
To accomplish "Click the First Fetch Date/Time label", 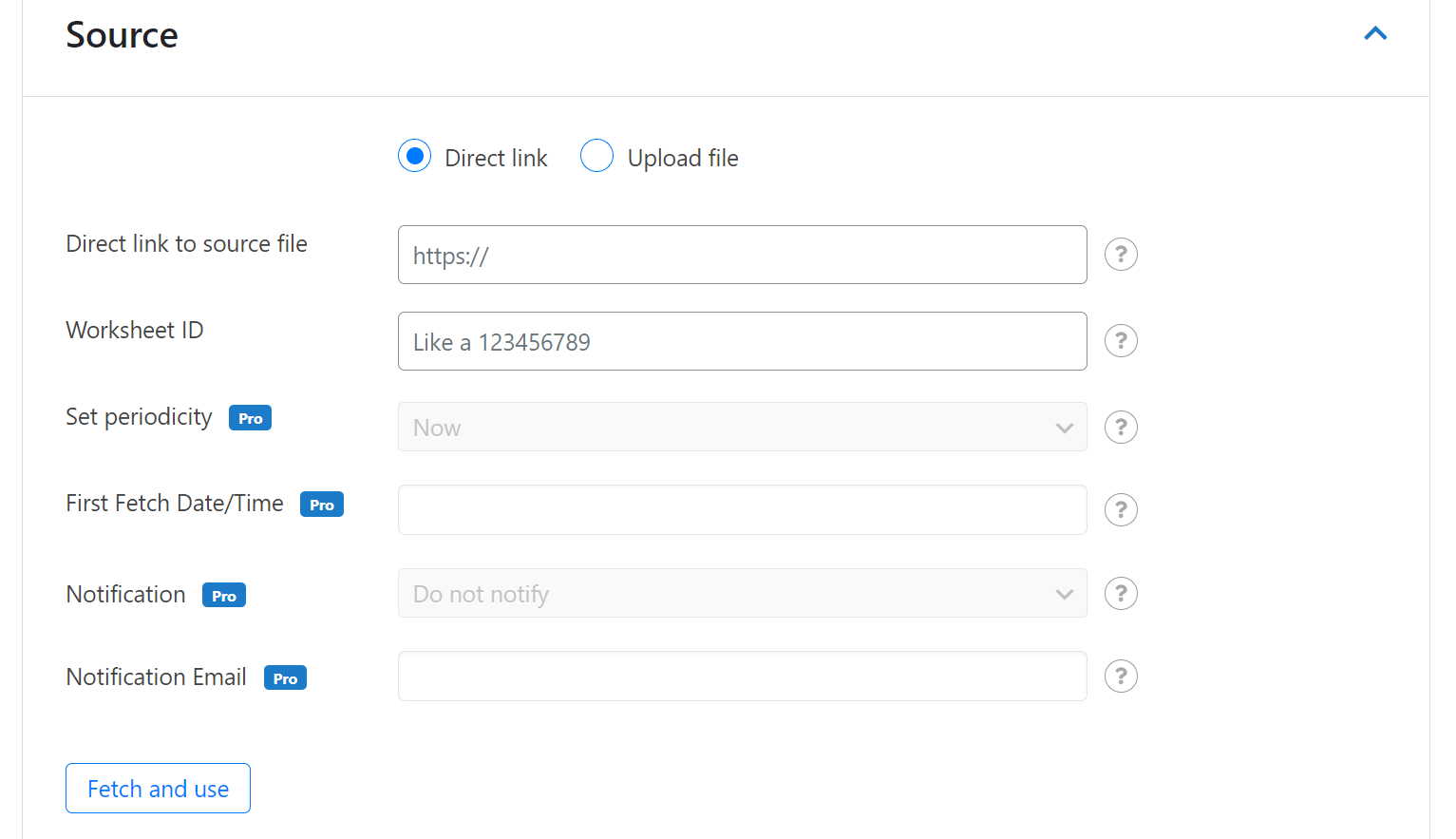I will [x=175, y=504].
